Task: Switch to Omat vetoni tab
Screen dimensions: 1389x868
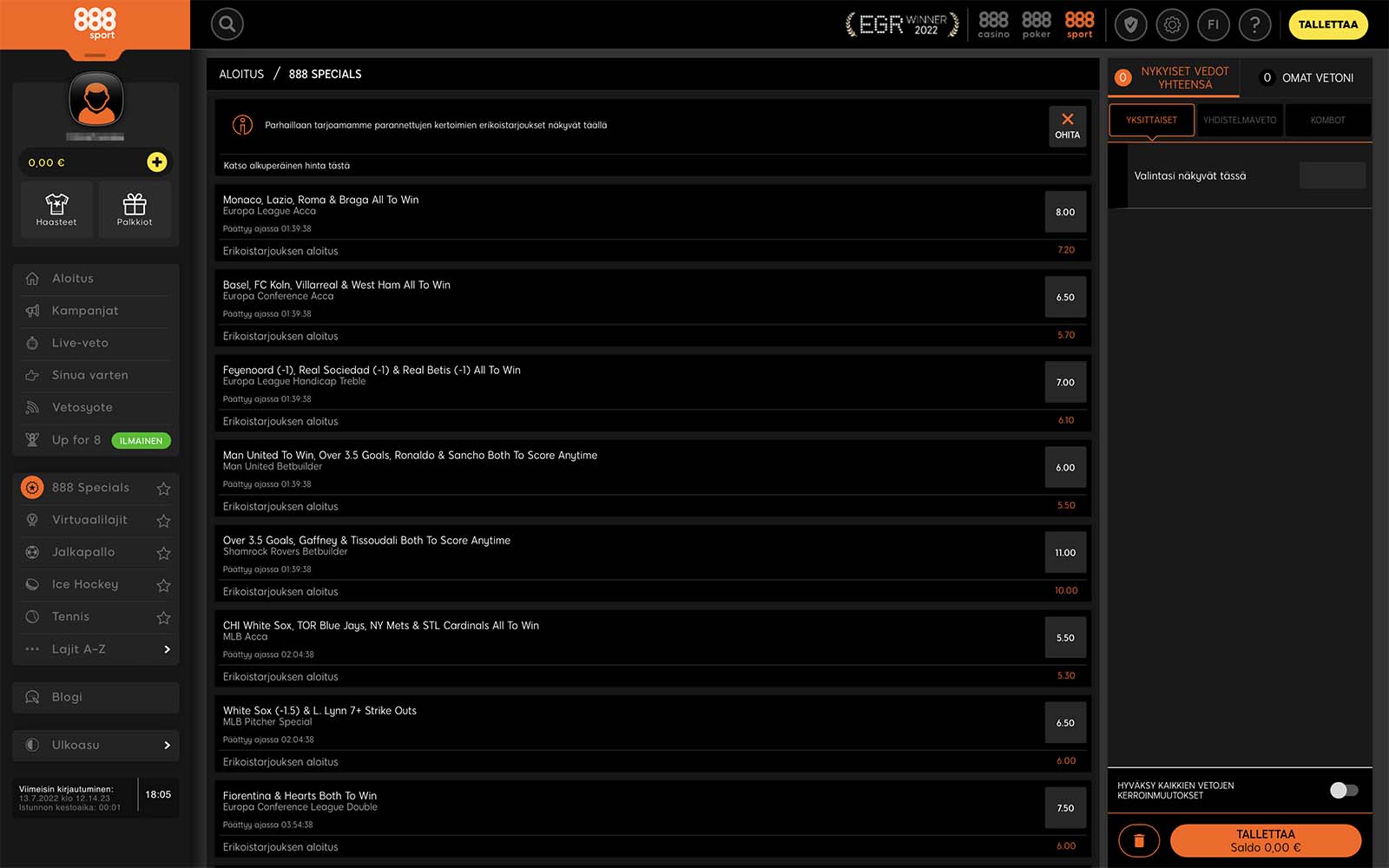Action: pyautogui.click(x=1307, y=78)
